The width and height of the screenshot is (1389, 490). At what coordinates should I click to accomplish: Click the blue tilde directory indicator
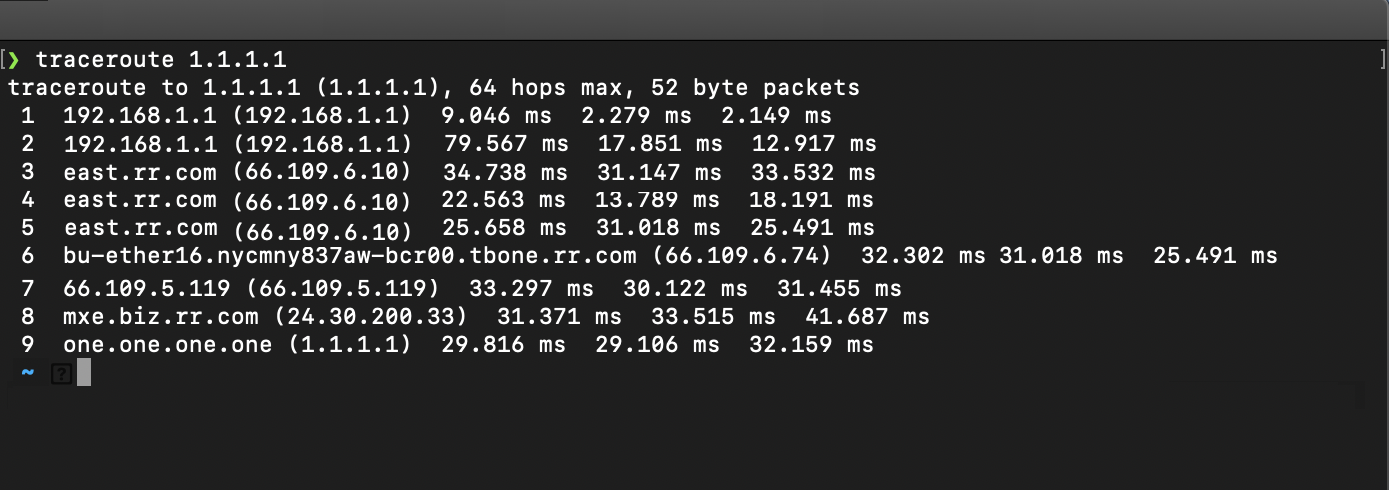[x=28, y=373]
